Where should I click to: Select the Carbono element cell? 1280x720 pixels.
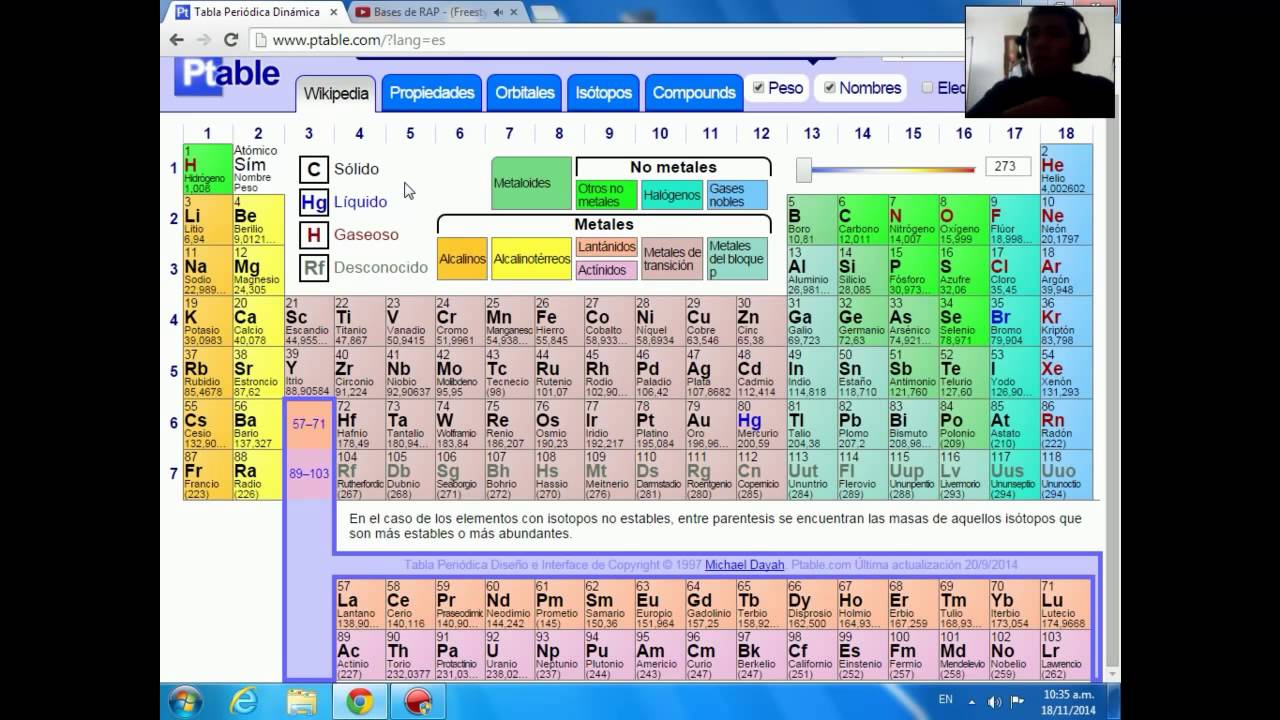click(862, 220)
